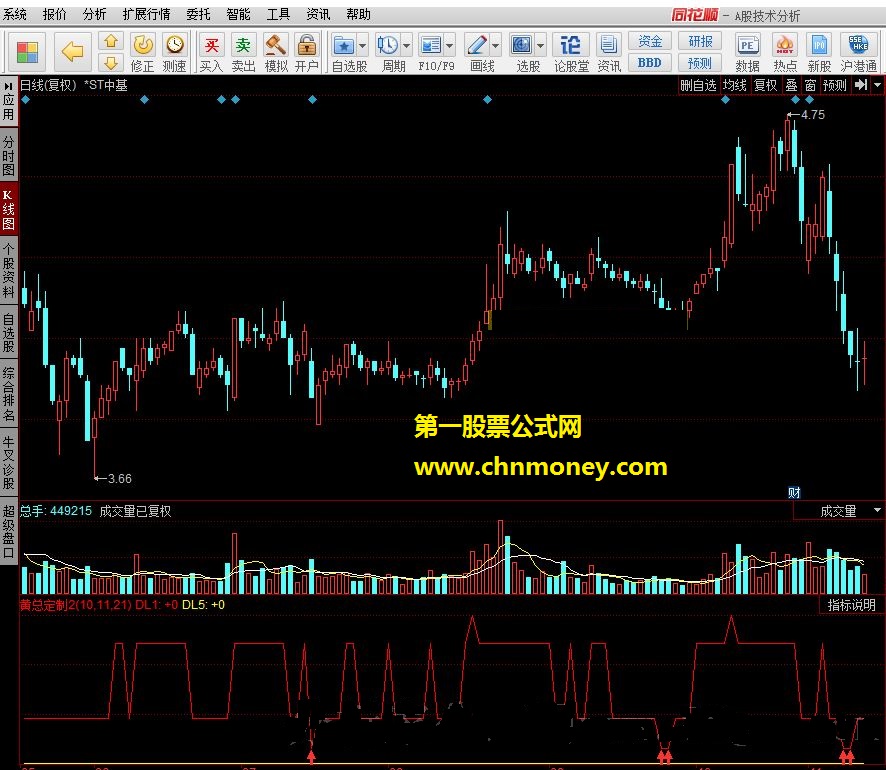Expand the 选股 dropdown arrow
Image resolution: width=886 pixels, height=770 pixels.
(541, 45)
